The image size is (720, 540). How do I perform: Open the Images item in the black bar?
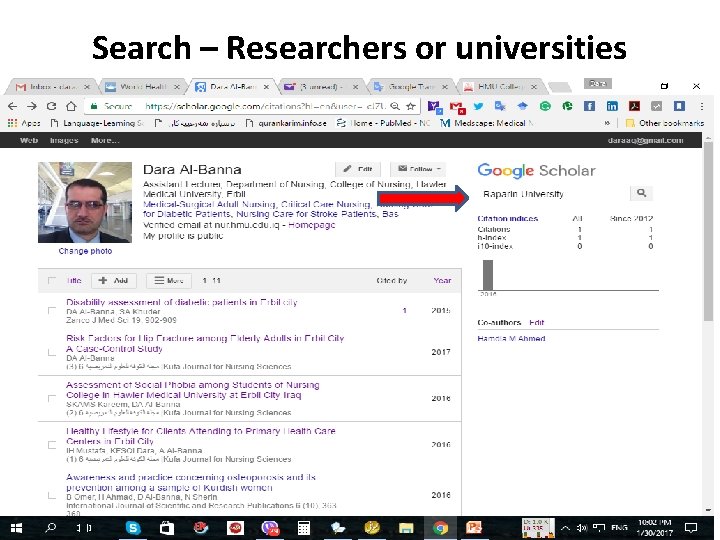[64, 141]
